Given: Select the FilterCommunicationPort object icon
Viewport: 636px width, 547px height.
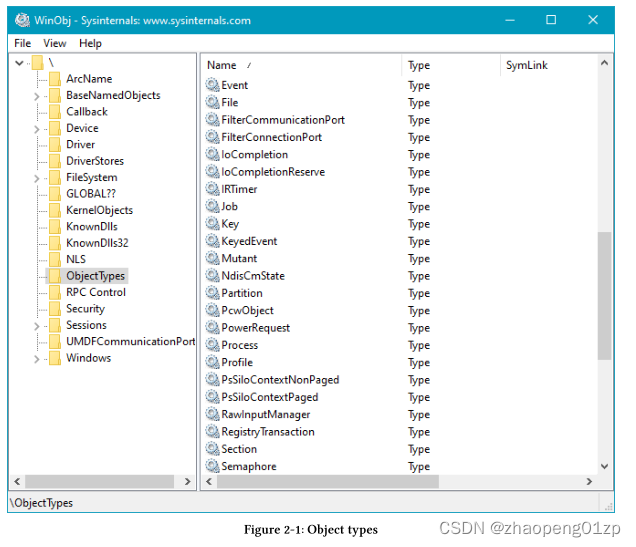Looking at the screenshot, I should [x=212, y=120].
